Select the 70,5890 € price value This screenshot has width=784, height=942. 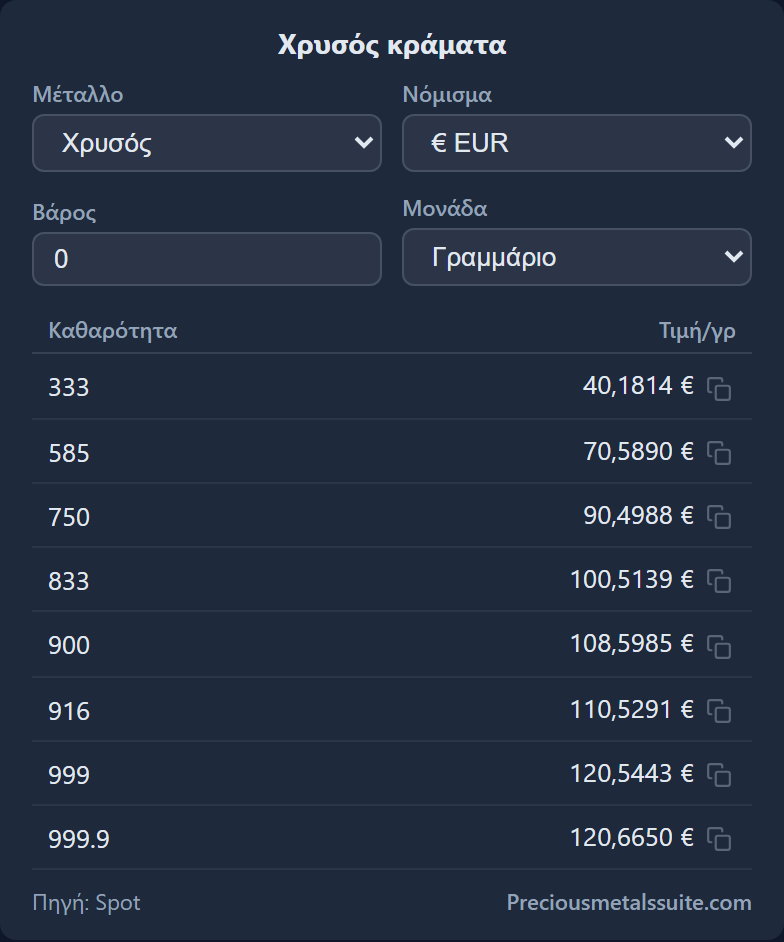(638, 451)
